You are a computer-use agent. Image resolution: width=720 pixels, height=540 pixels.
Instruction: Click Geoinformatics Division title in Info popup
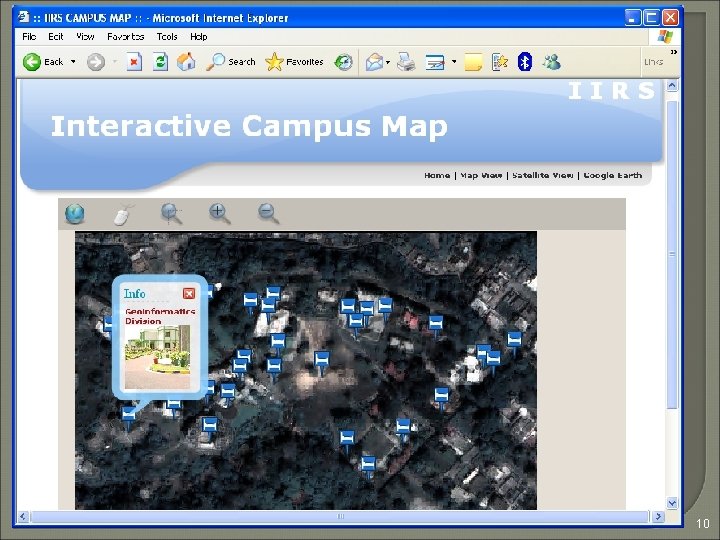click(x=160, y=316)
